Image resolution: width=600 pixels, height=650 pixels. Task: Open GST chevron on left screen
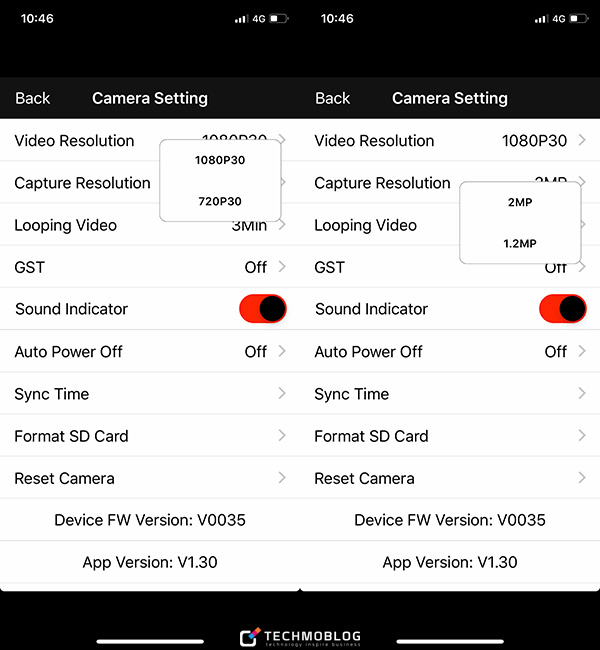[x=282, y=267]
